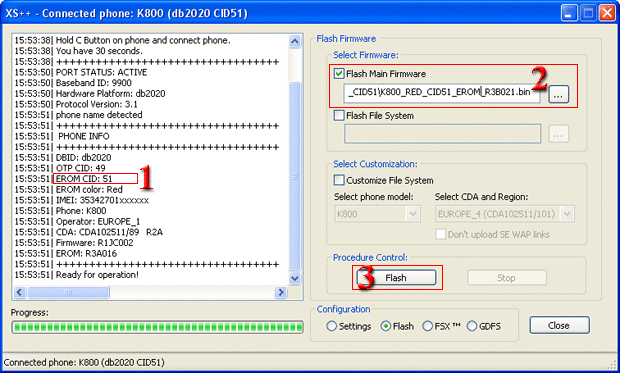Maximize the XS++ window
The image size is (620, 373).
pyautogui.click(x=588, y=14)
